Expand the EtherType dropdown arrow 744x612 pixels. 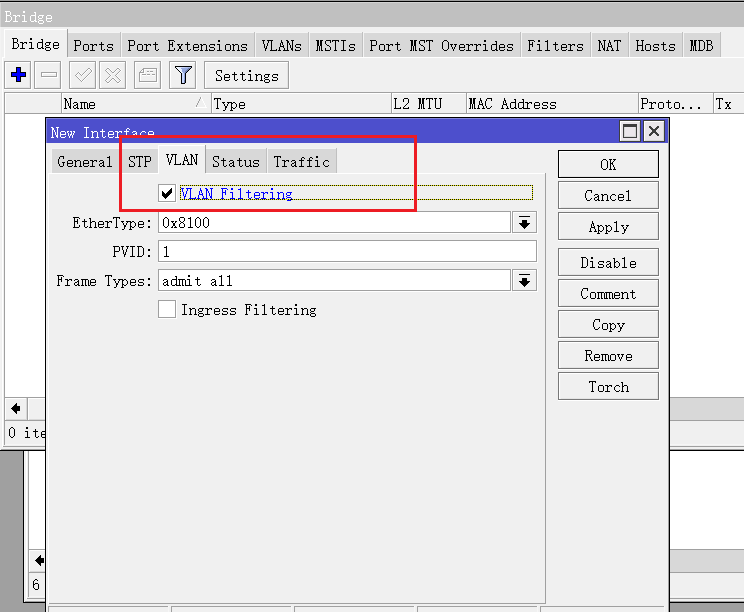pyautogui.click(x=524, y=222)
